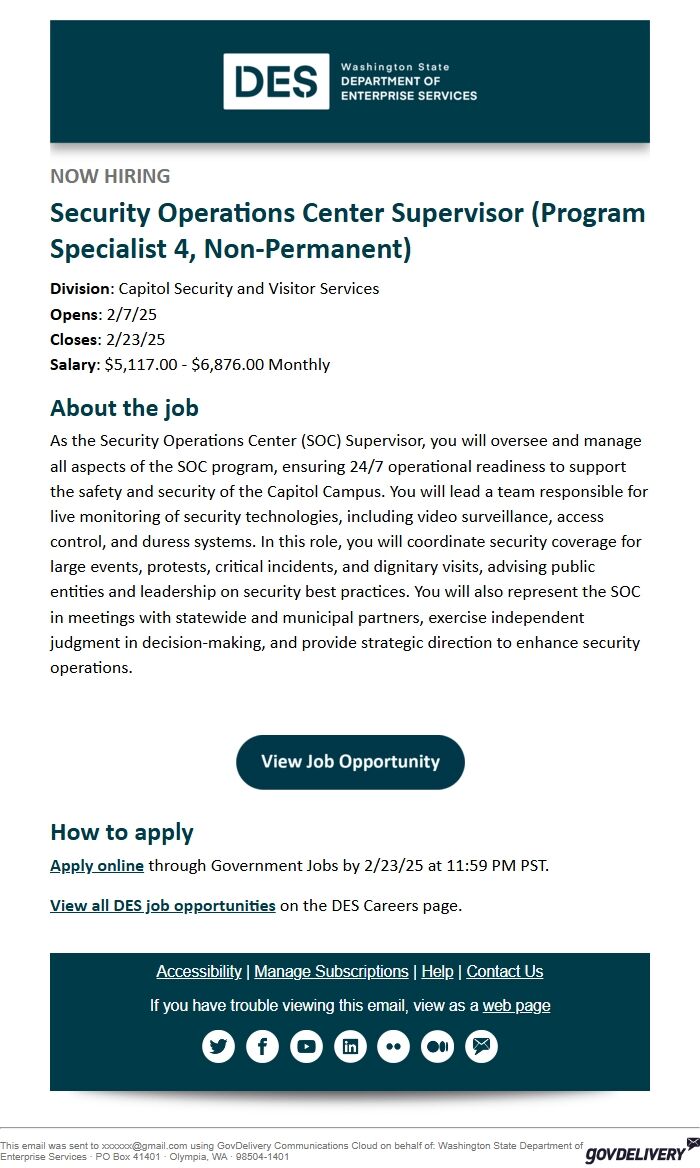
Task: View email as a web page link
Action: [x=516, y=1006]
